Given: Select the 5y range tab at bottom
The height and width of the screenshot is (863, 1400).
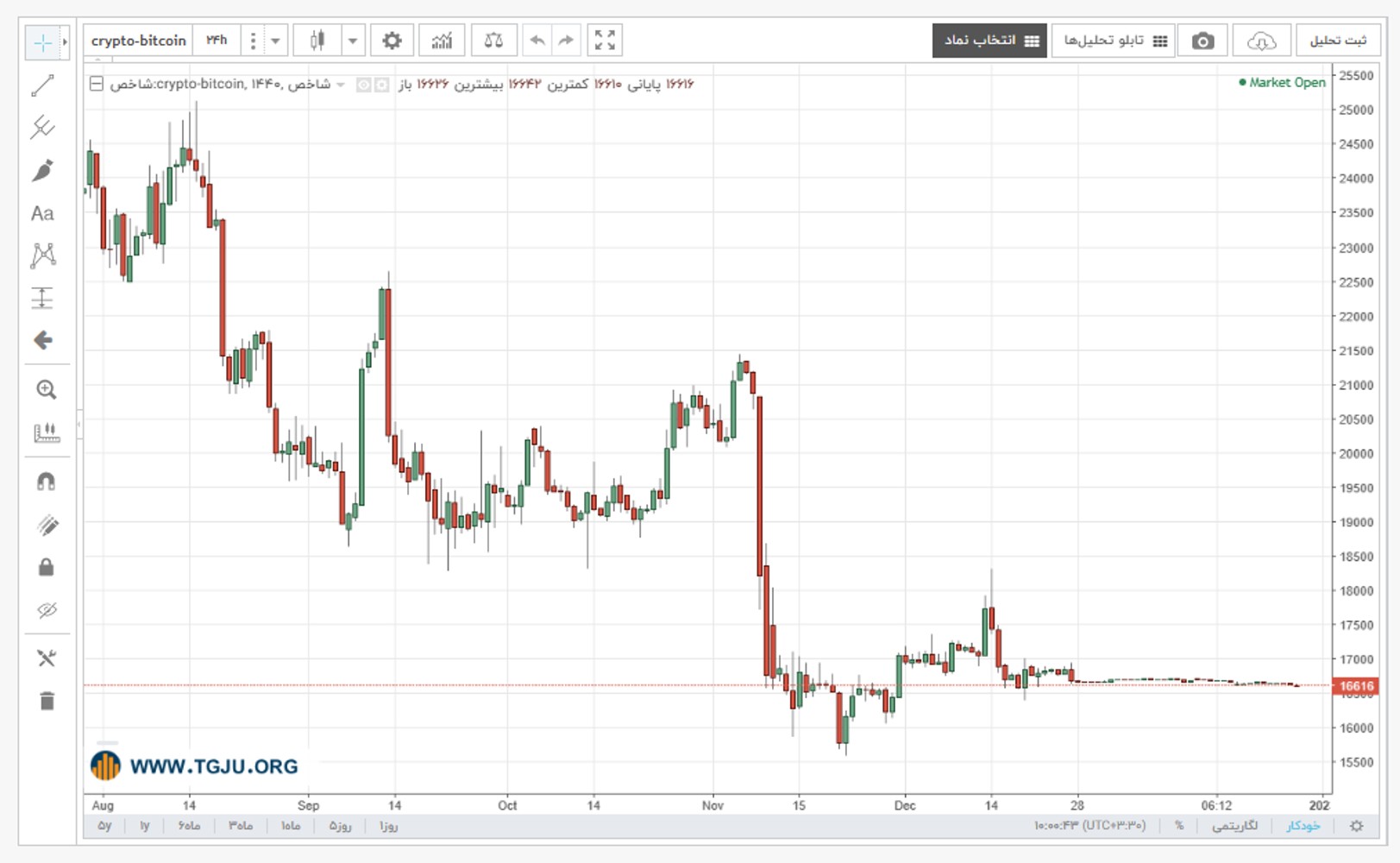Looking at the screenshot, I should 104,826.
